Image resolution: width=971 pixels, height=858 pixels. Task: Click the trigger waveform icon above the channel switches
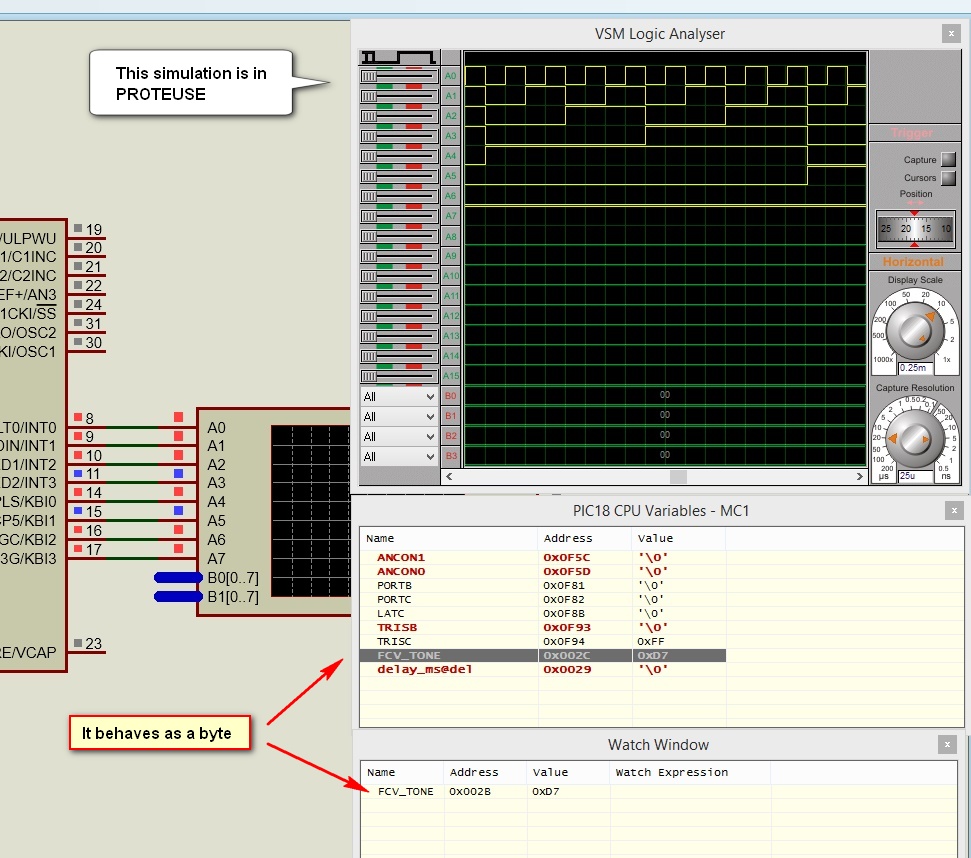click(x=399, y=58)
